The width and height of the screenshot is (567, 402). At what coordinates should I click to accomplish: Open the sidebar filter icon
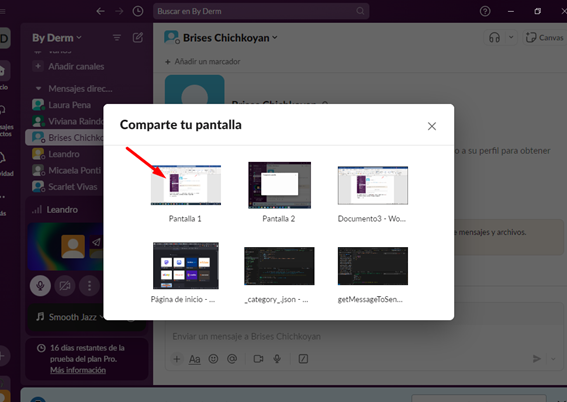tap(117, 38)
